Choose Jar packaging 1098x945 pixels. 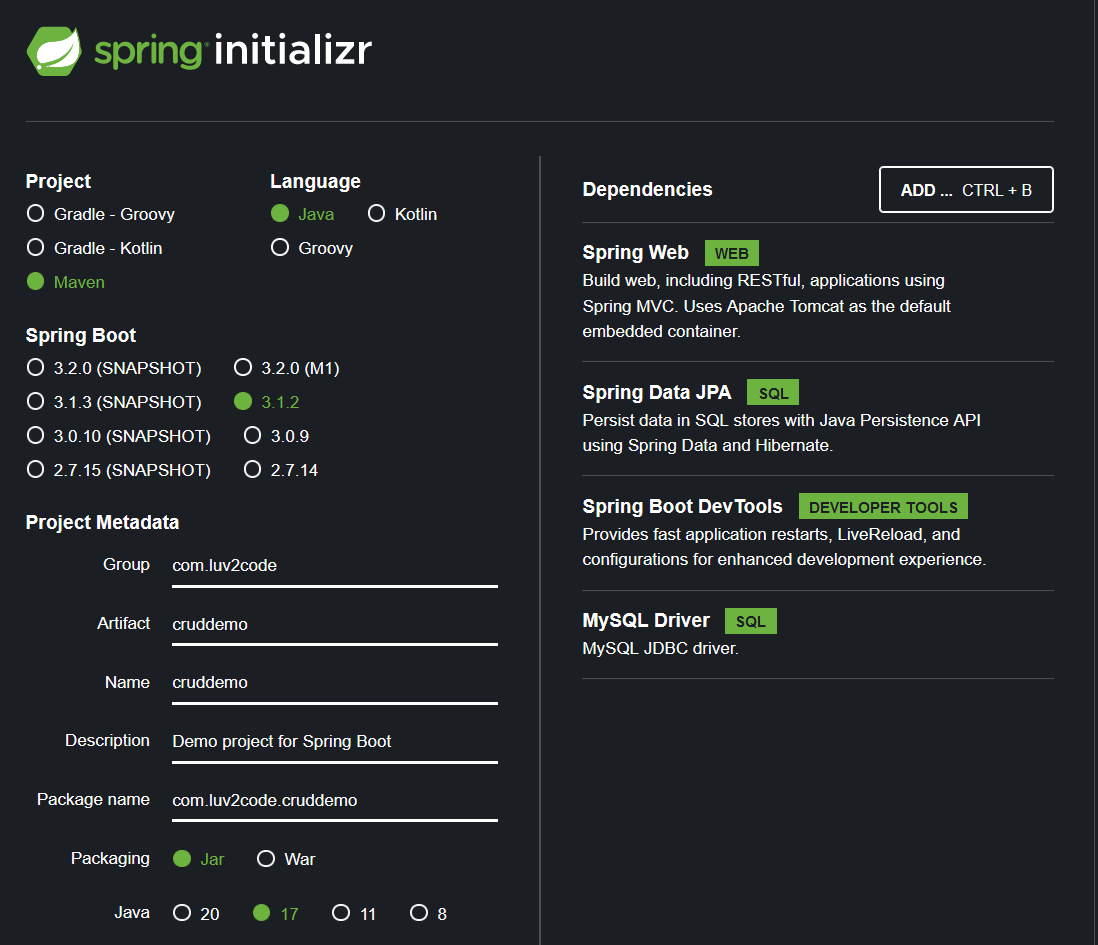[x=198, y=859]
